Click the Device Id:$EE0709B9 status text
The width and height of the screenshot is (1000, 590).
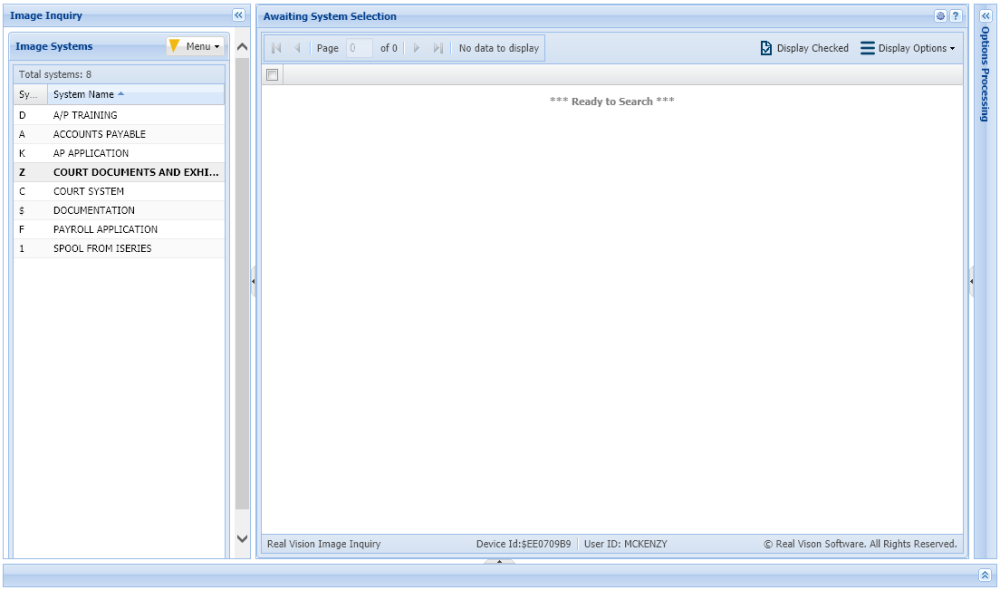[x=524, y=544]
